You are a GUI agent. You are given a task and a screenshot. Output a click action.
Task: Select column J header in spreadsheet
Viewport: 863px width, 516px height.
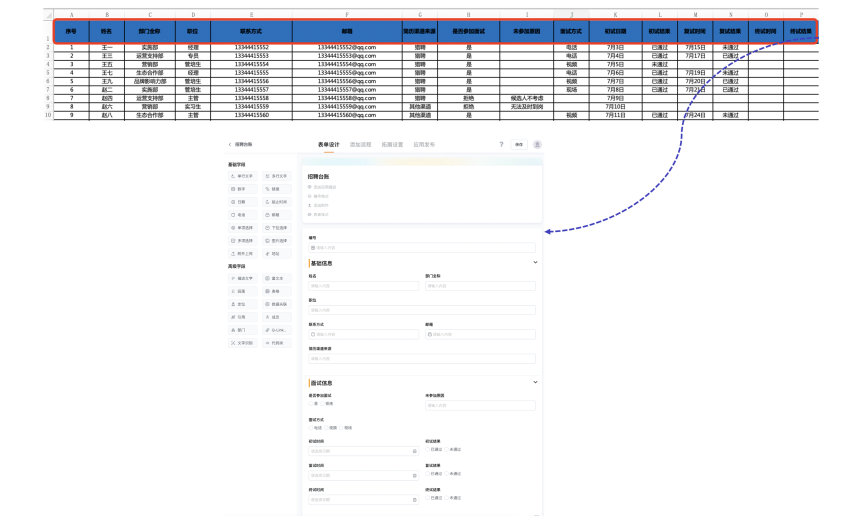point(571,14)
